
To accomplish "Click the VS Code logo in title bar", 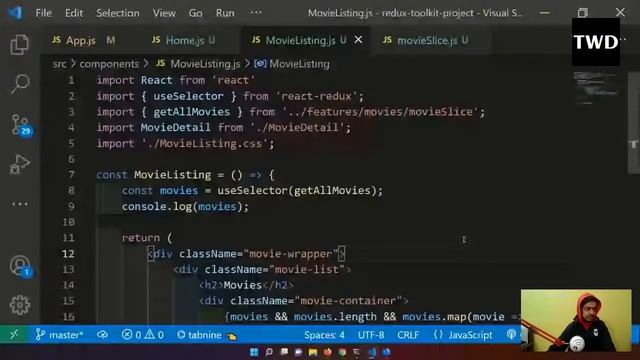I will coord(15,13).
